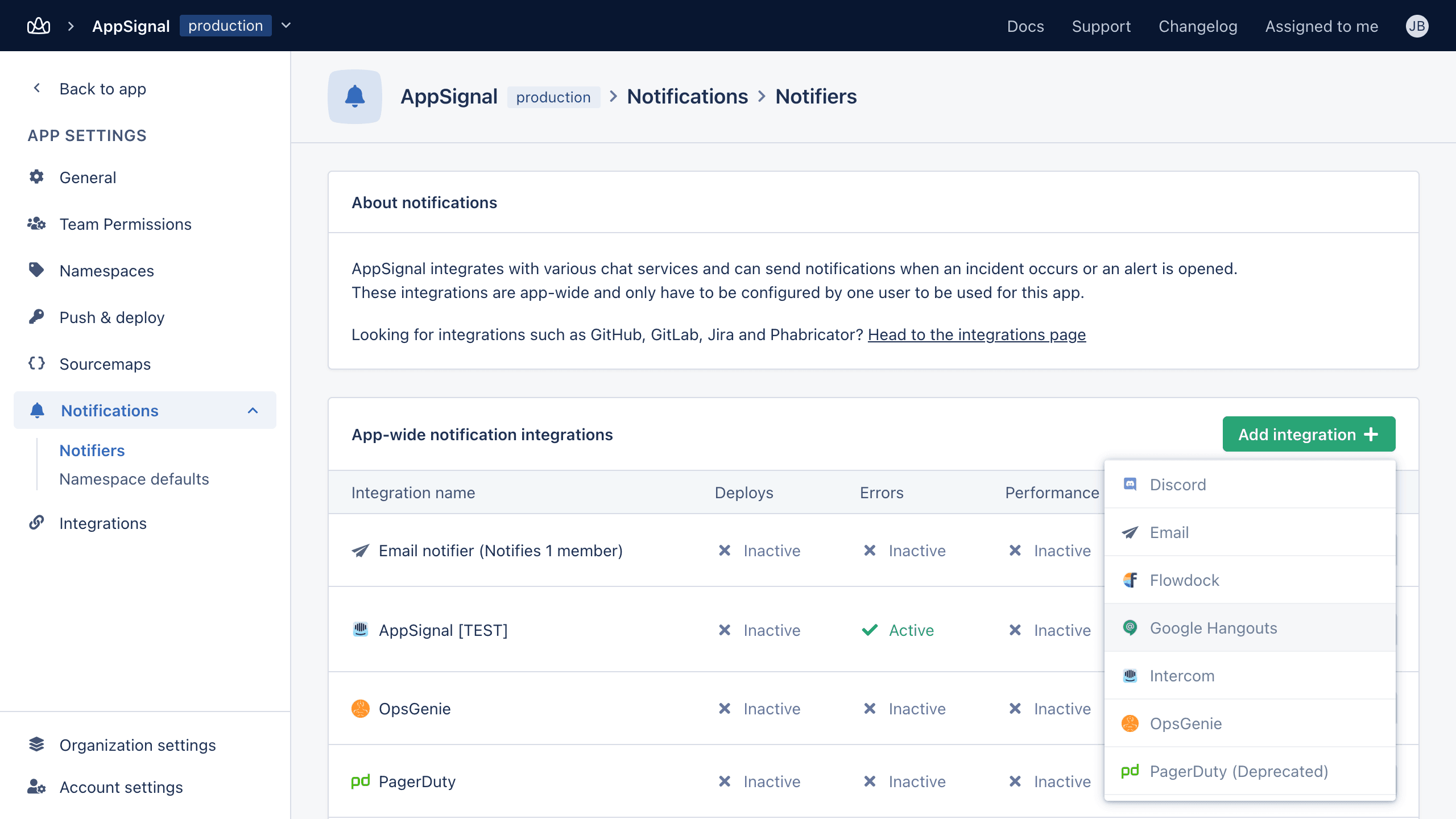Click the Namespaces tag icon
Image resolution: width=1456 pixels, height=819 pixels.
coord(36,270)
